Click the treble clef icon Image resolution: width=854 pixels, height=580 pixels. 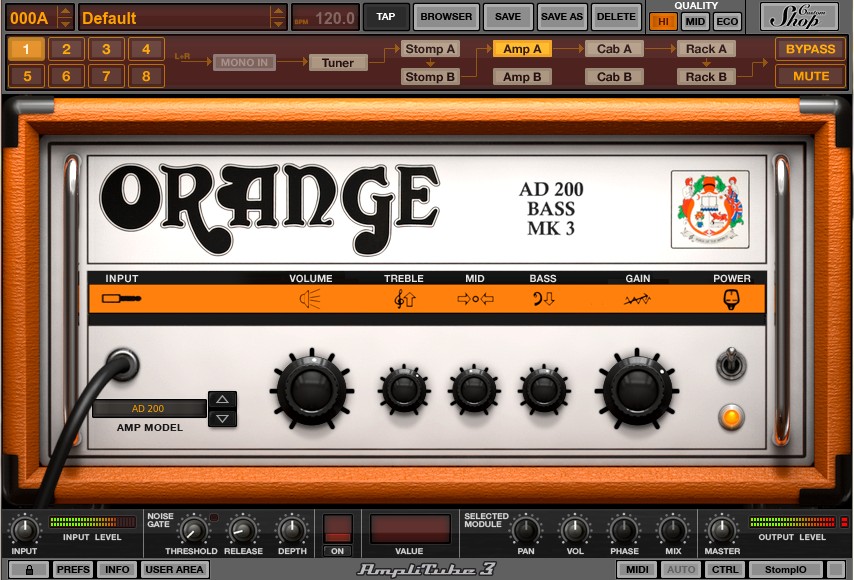(404, 298)
